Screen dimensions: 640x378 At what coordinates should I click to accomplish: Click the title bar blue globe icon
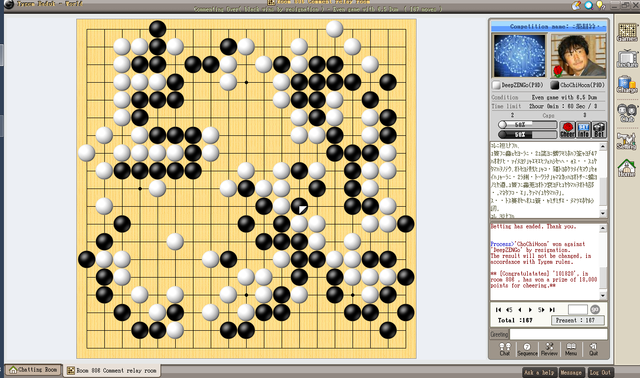(588, 5)
